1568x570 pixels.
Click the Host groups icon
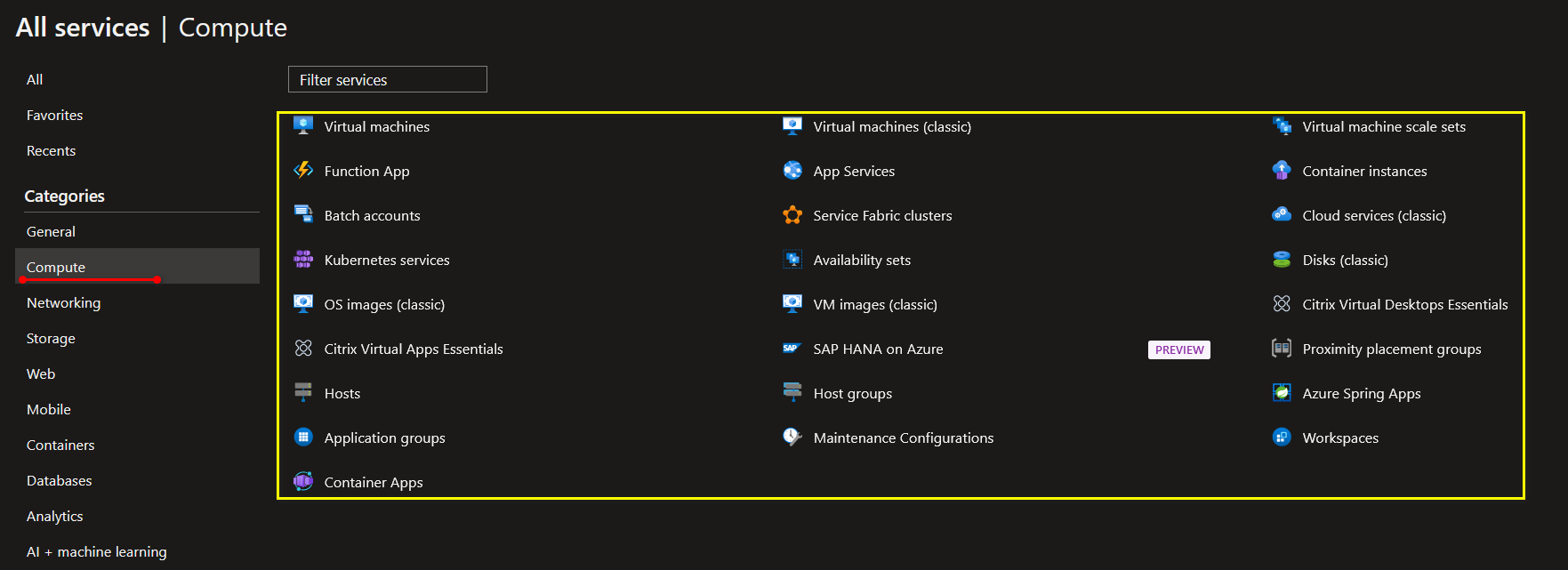tap(792, 392)
